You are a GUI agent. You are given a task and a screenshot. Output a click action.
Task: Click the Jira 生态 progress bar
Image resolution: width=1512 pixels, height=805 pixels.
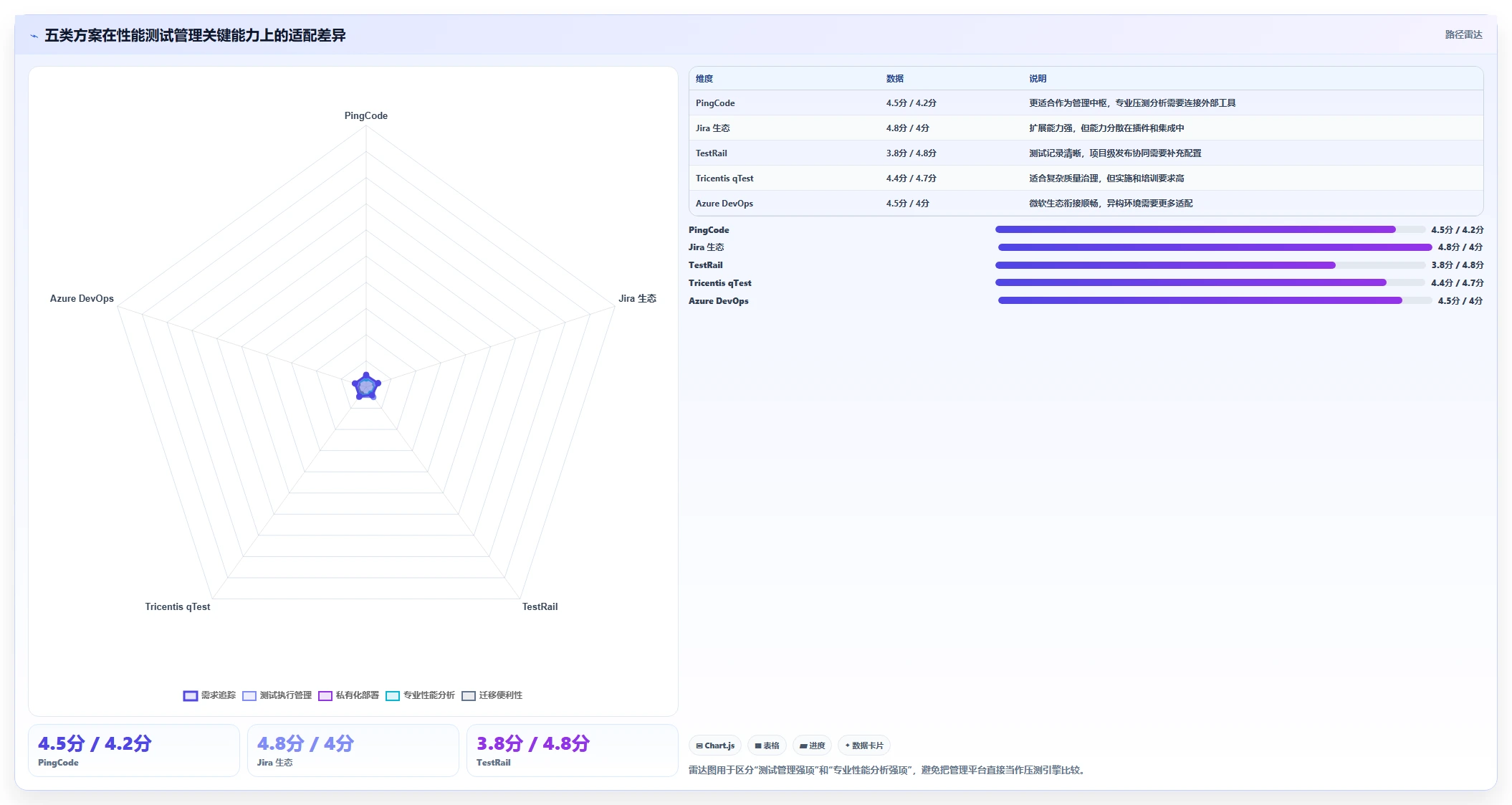coord(1215,247)
